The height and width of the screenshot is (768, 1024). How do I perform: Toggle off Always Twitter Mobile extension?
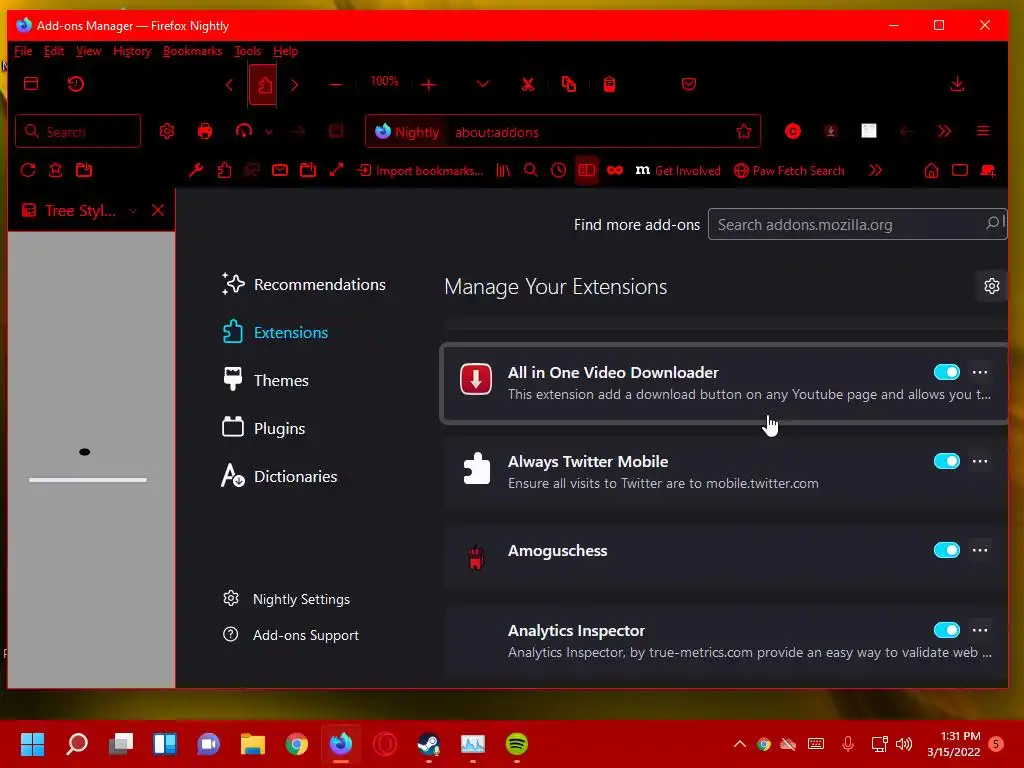(946, 461)
